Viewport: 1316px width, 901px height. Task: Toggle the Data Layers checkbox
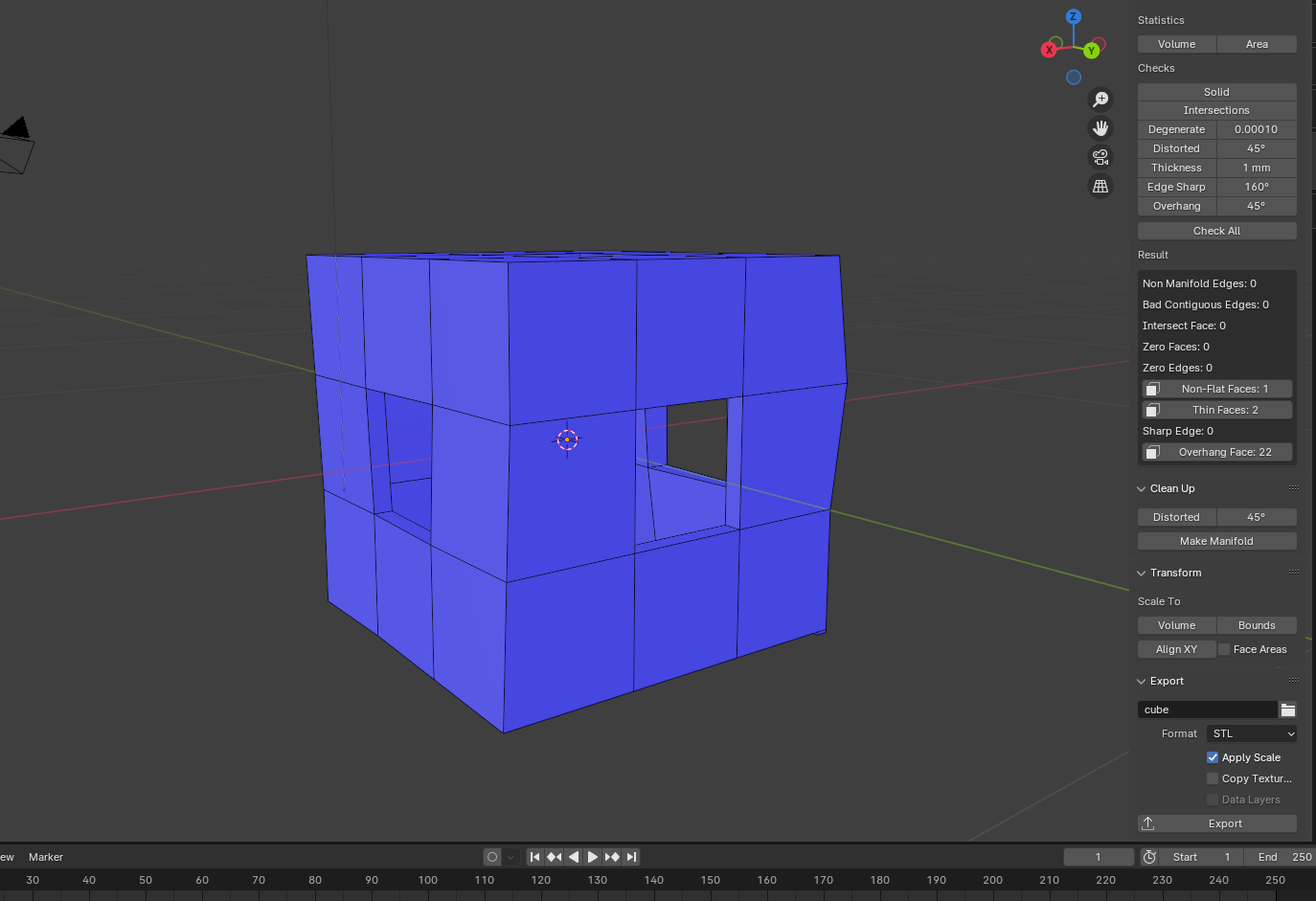pos(1213,800)
